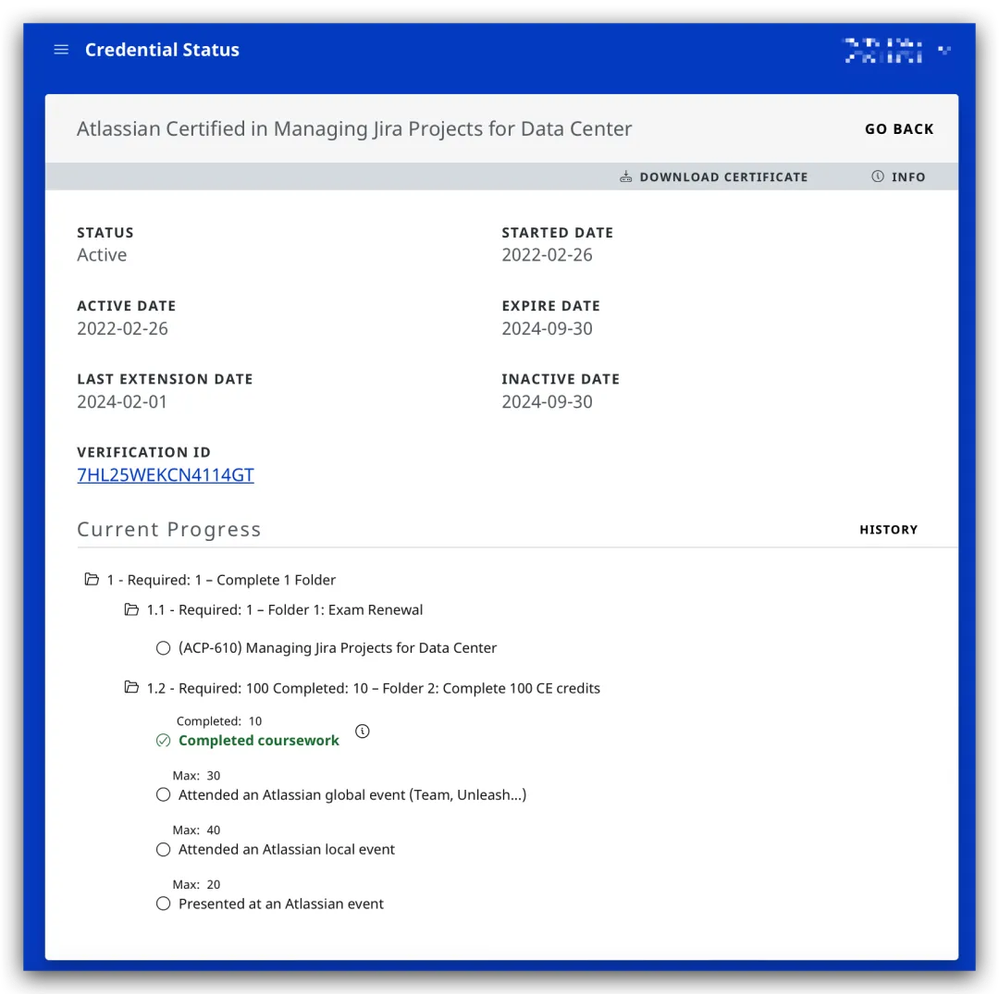
Task: Click the (ACP-610) Managing Jira Projects for Data Center label
Action: tap(337, 648)
